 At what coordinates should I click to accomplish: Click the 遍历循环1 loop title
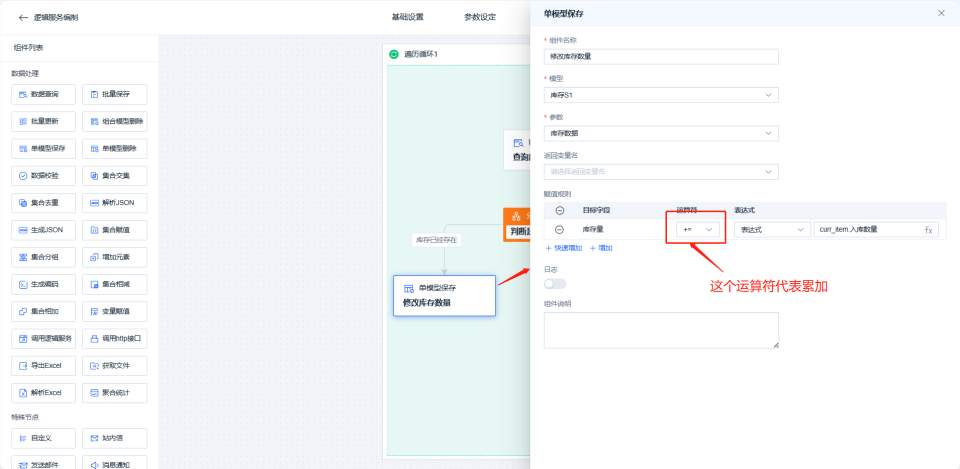click(x=421, y=54)
